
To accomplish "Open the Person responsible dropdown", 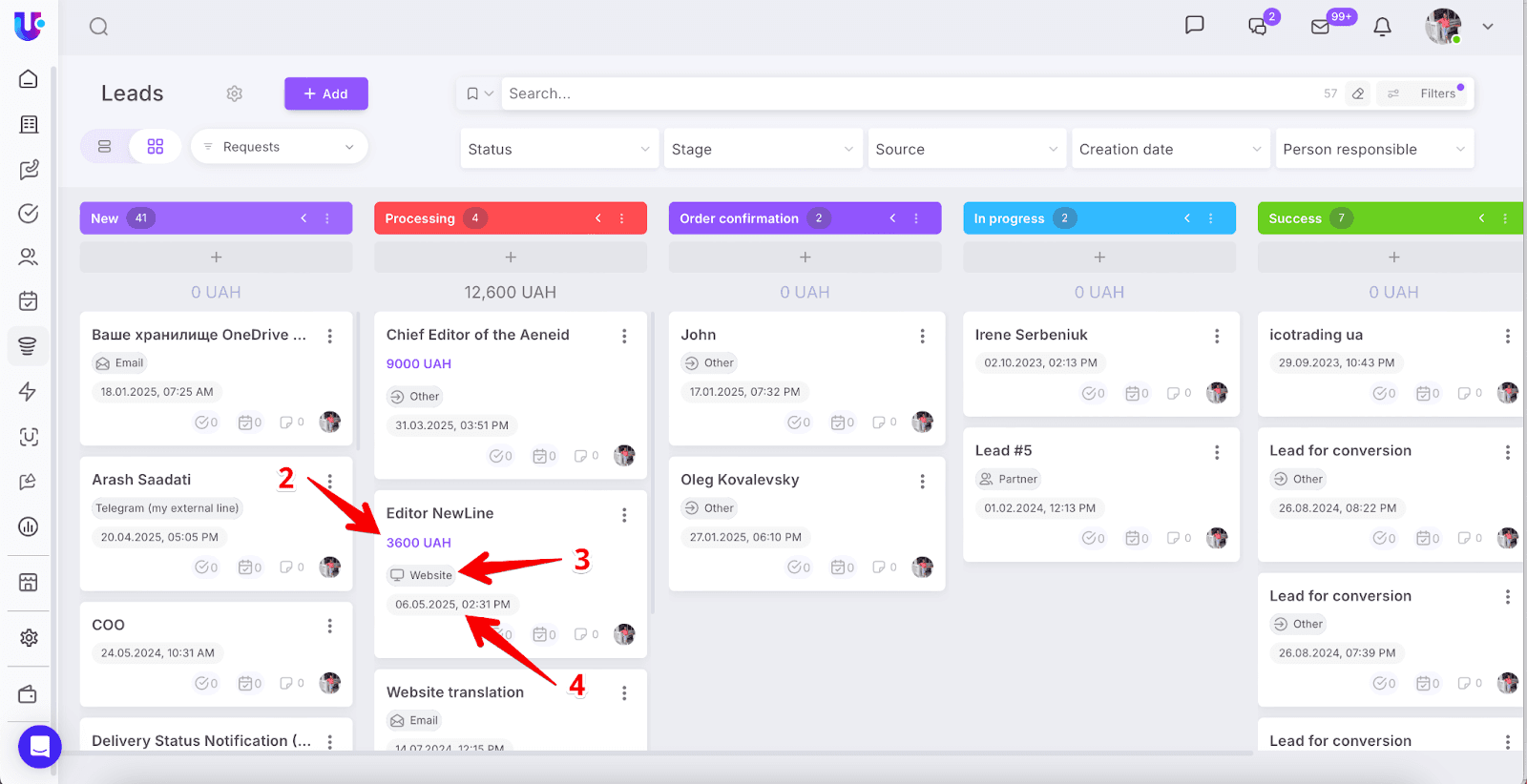I will click(x=1373, y=150).
